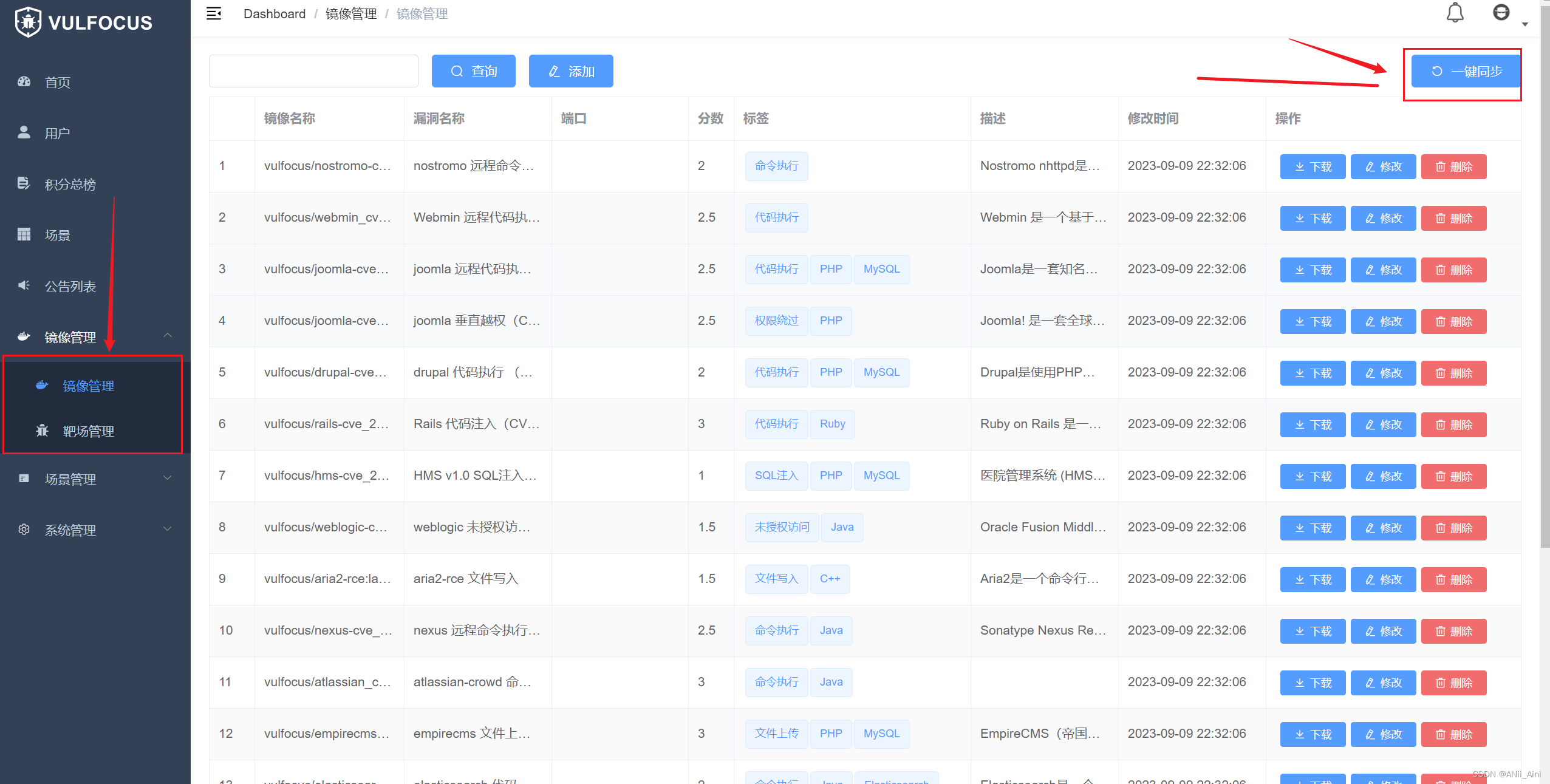Click the 查询 search button

pos(473,72)
